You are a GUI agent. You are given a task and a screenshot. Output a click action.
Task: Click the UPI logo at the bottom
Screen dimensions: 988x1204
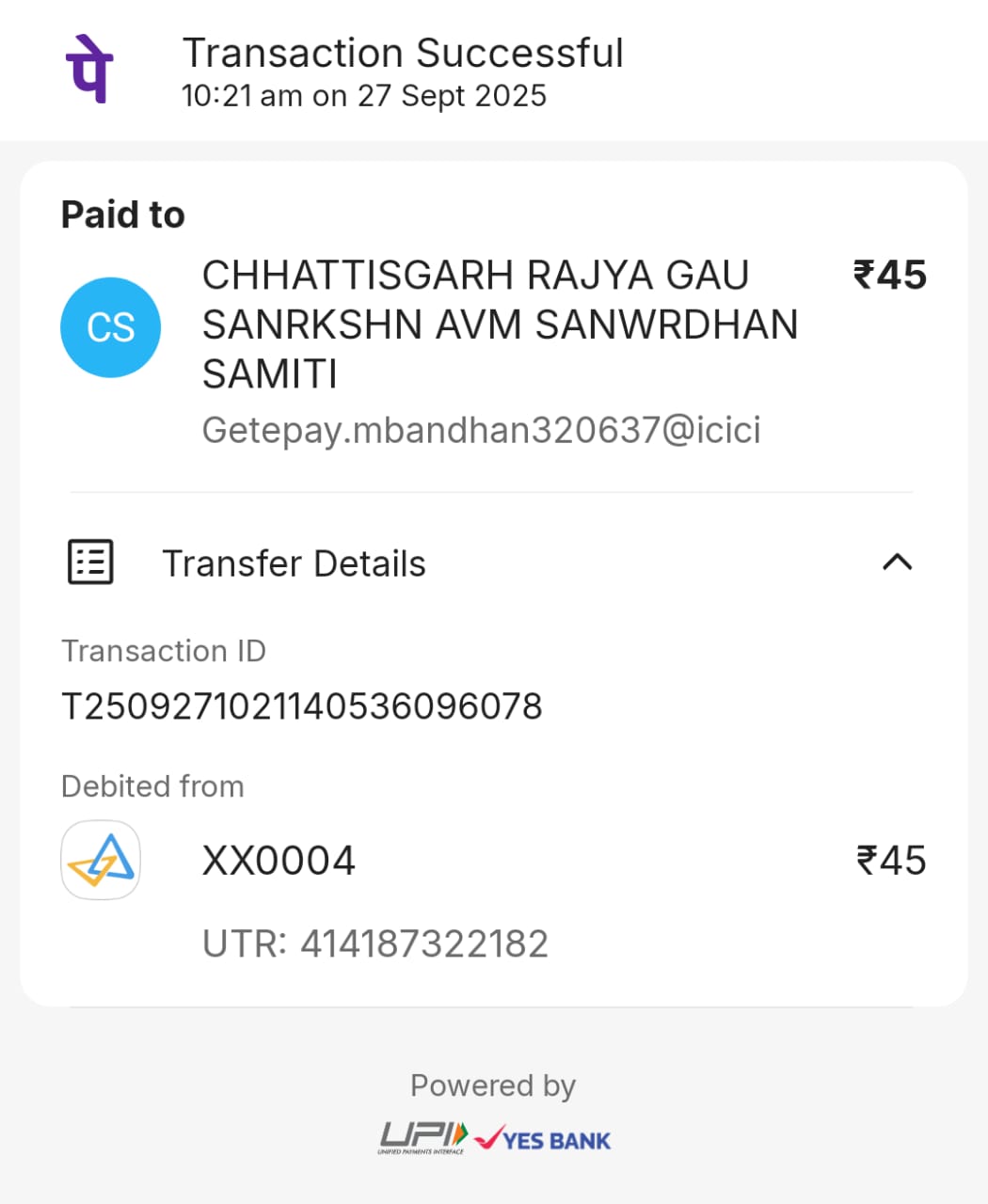(423, 1137)
